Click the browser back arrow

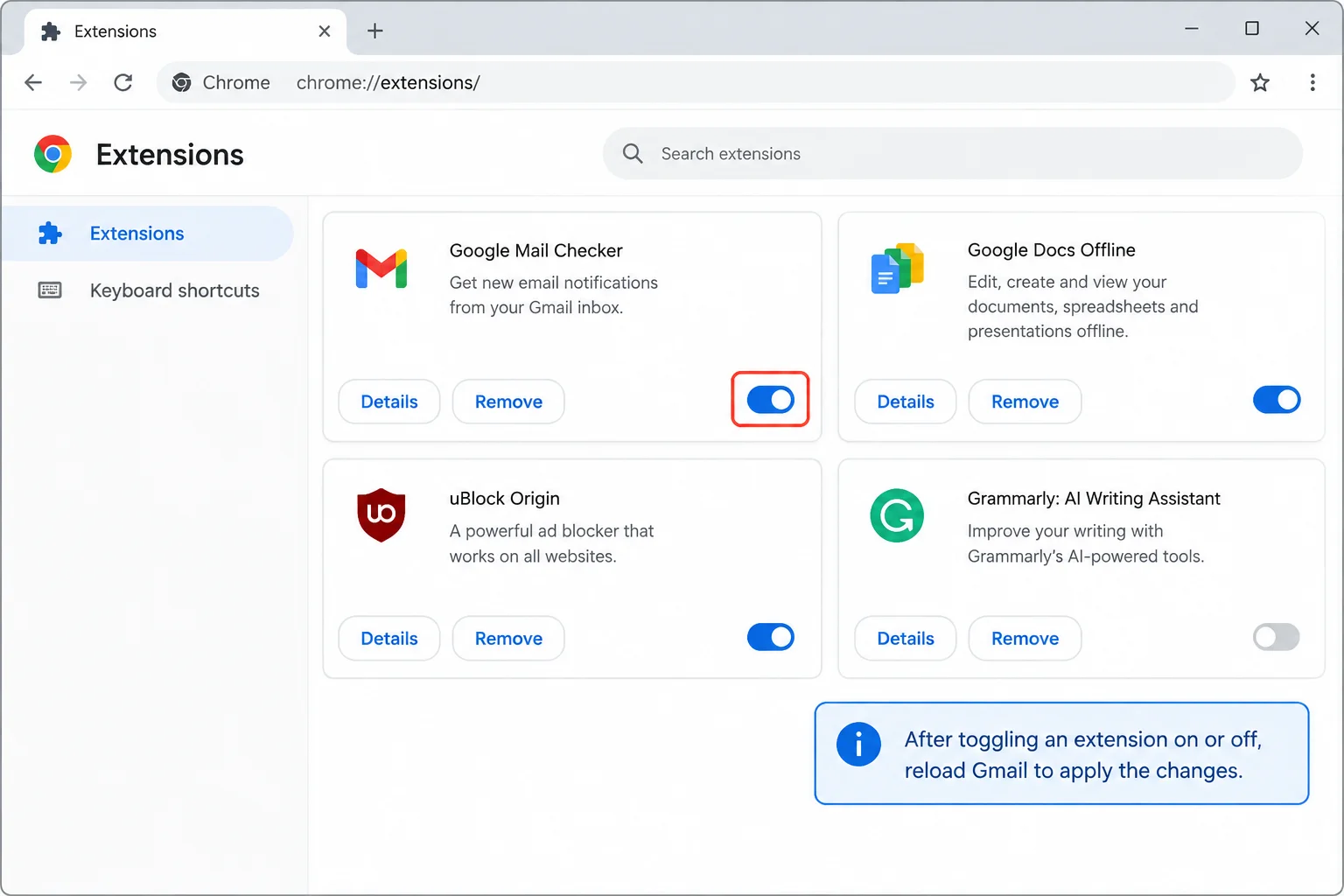pos(33,82)
